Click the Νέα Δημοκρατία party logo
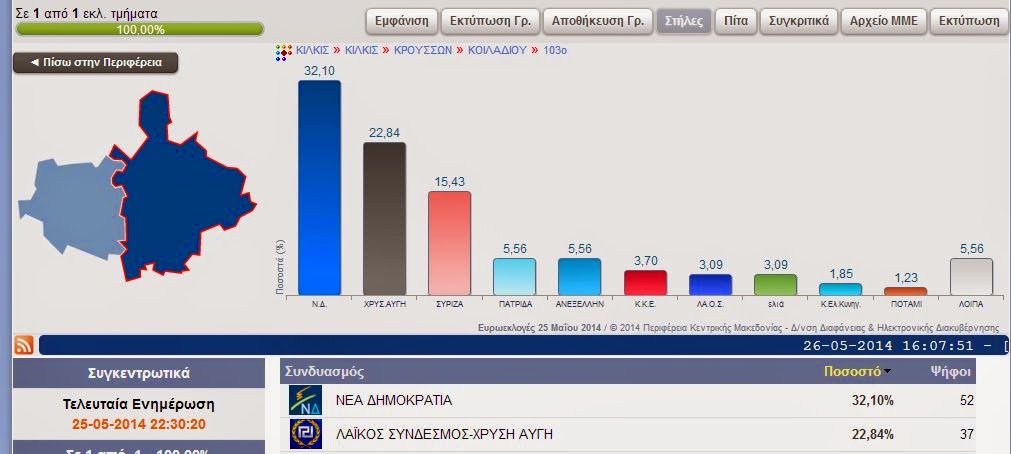Viewport: 1011px width, 454px height. 305,401
